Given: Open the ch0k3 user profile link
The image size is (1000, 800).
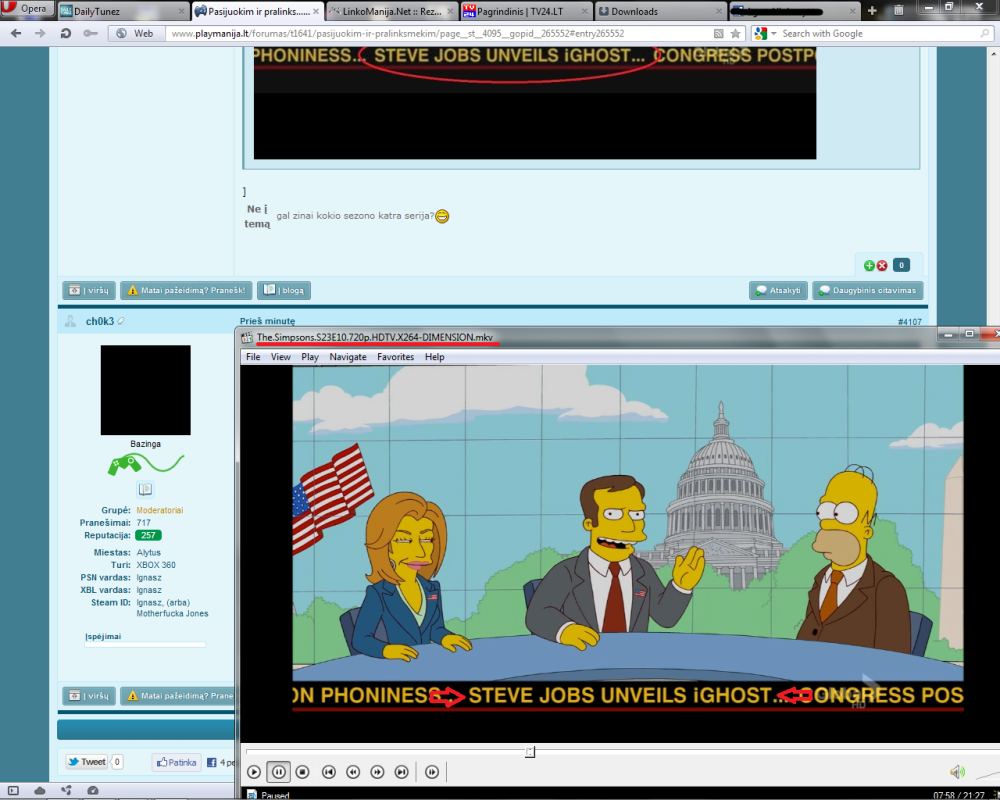Looking at the screenshot, I should pos(99,321).
